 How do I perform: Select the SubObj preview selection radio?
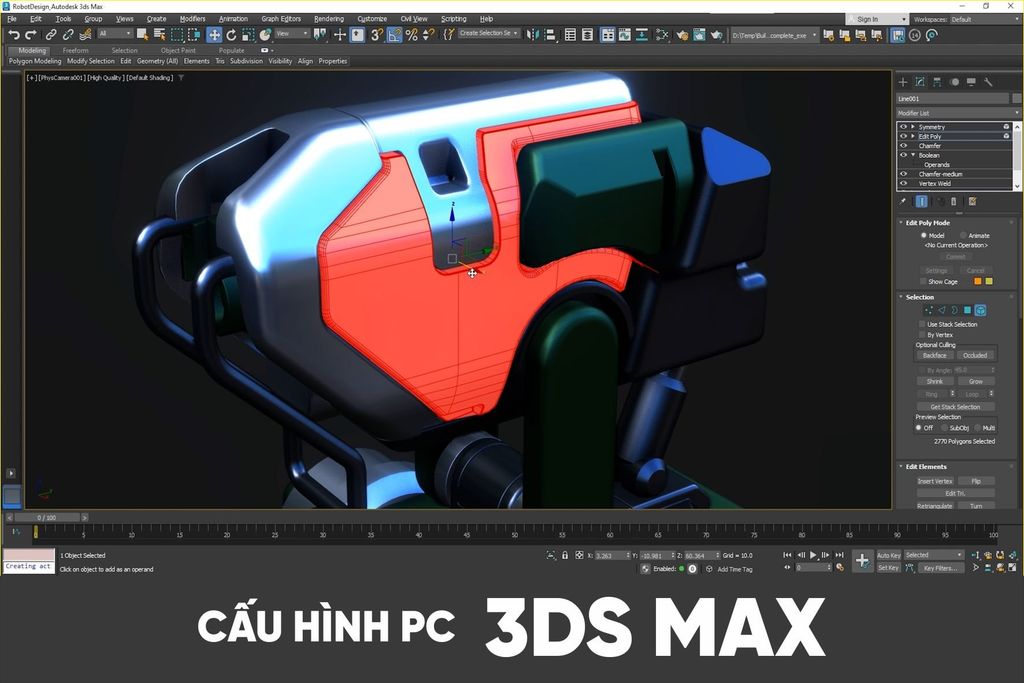coord(944,428)
